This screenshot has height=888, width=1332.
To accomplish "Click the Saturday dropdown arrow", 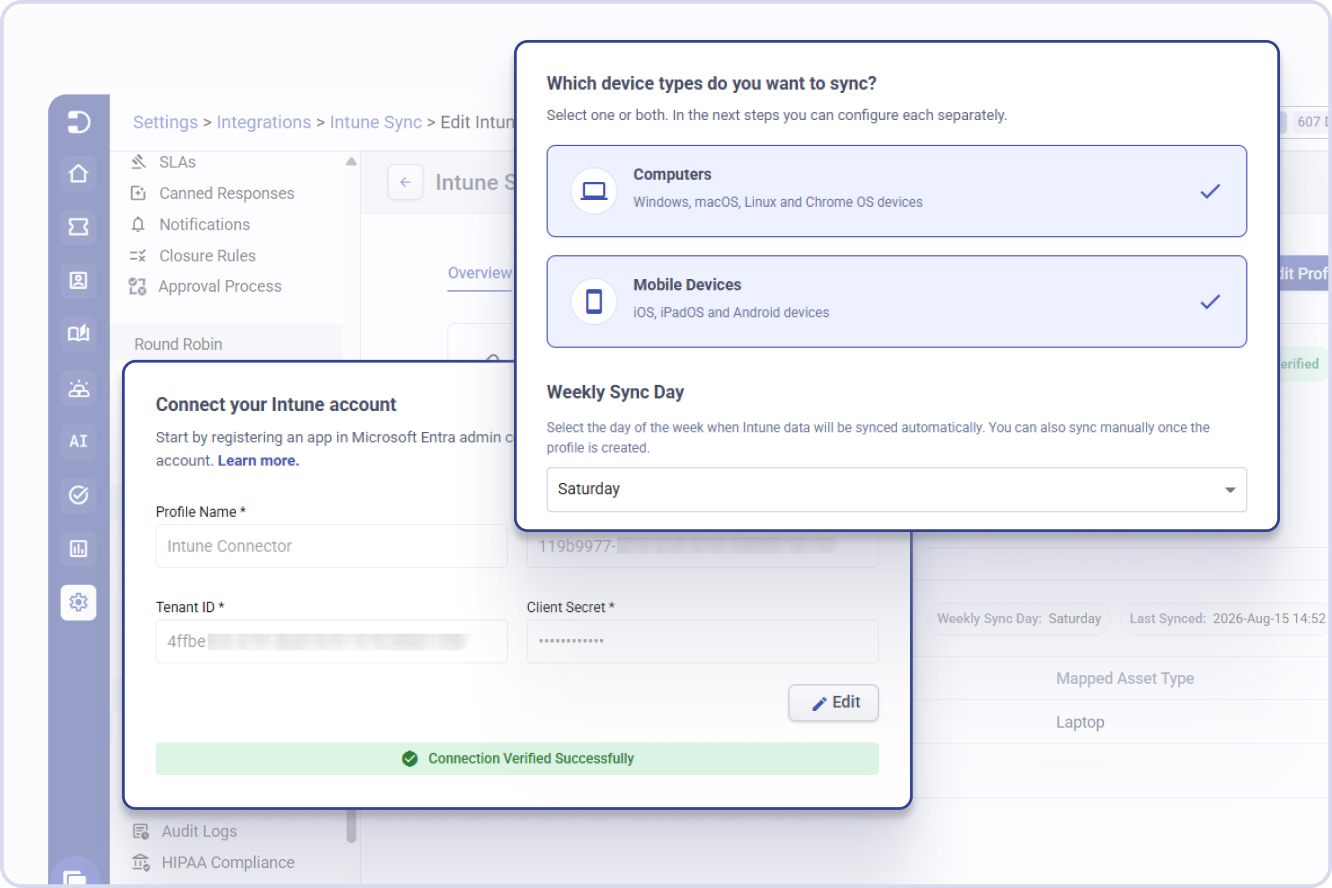I will (x=1230, y=490).
